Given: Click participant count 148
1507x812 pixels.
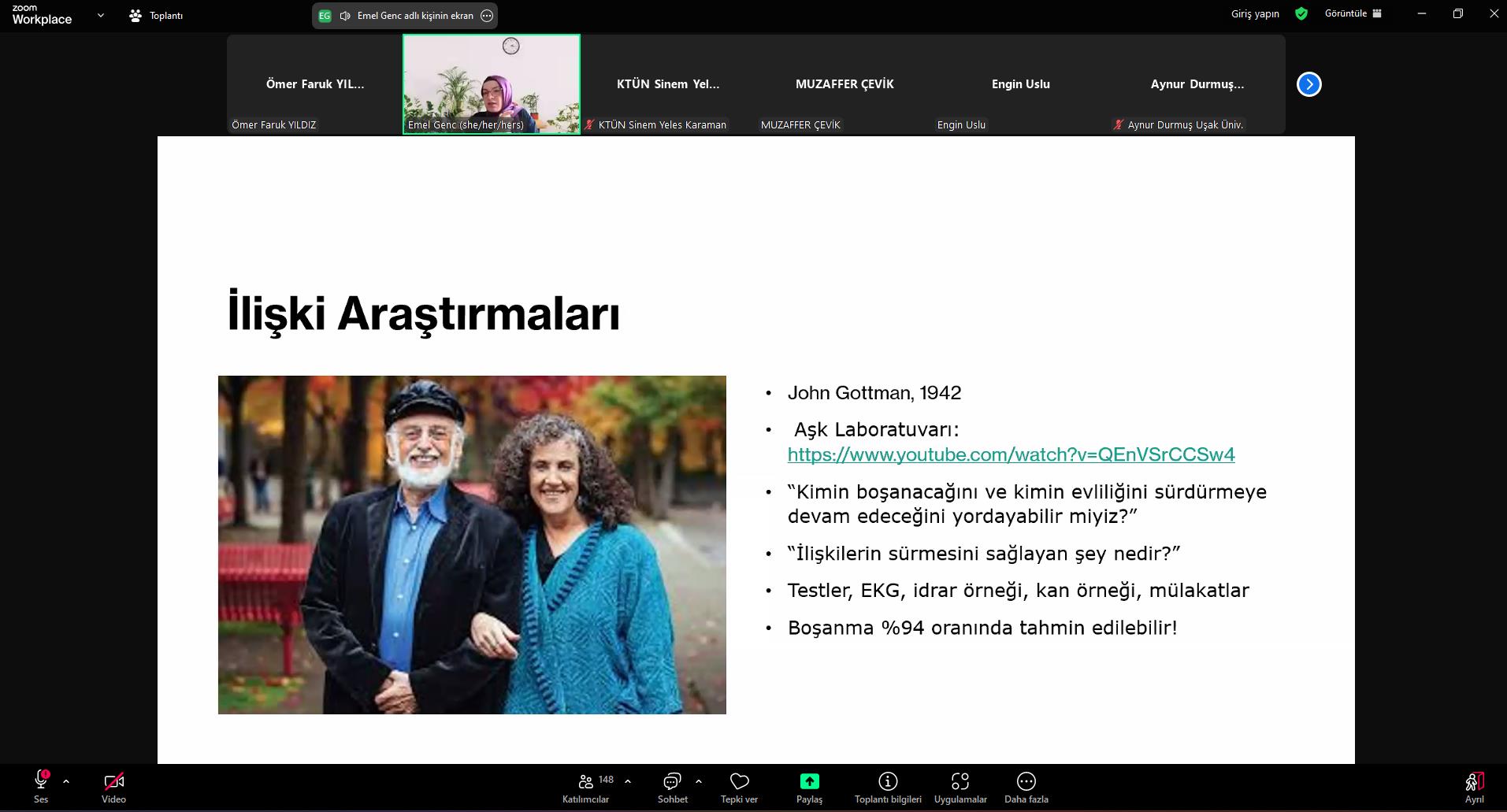Looking at the screenshot, I should click(x=606, y=780).
